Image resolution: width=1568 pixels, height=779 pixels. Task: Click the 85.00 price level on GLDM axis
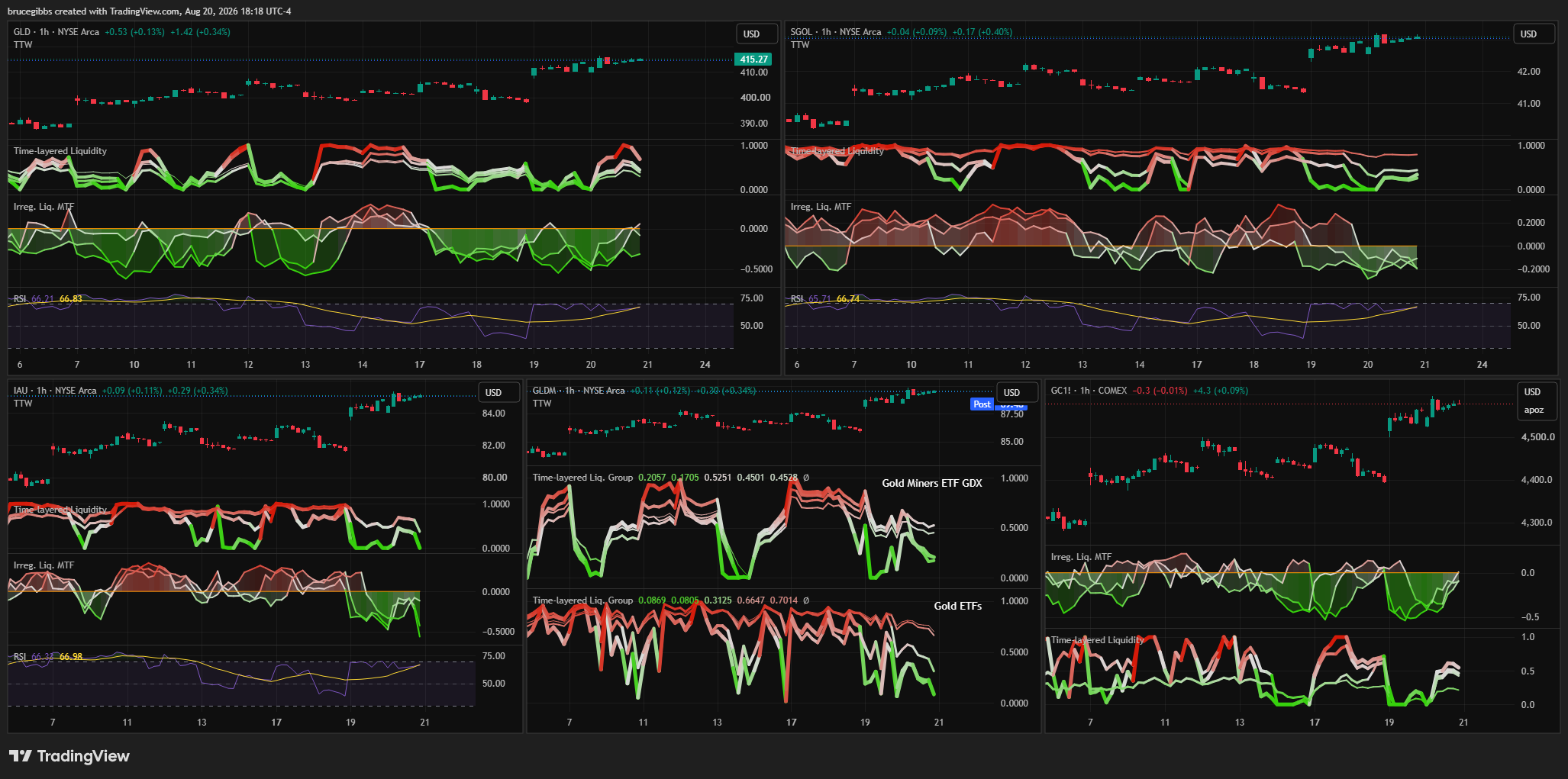click(x=1012, y=442)
